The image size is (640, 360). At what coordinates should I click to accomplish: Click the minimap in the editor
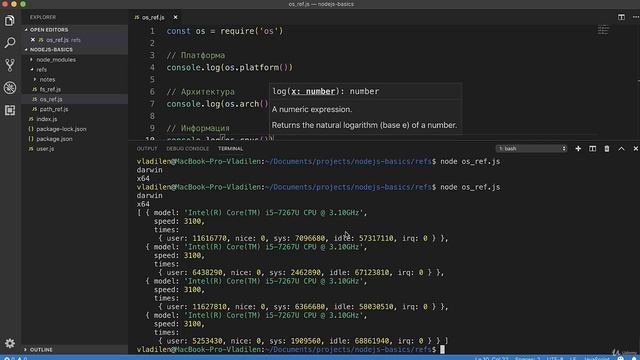(603, 30)
